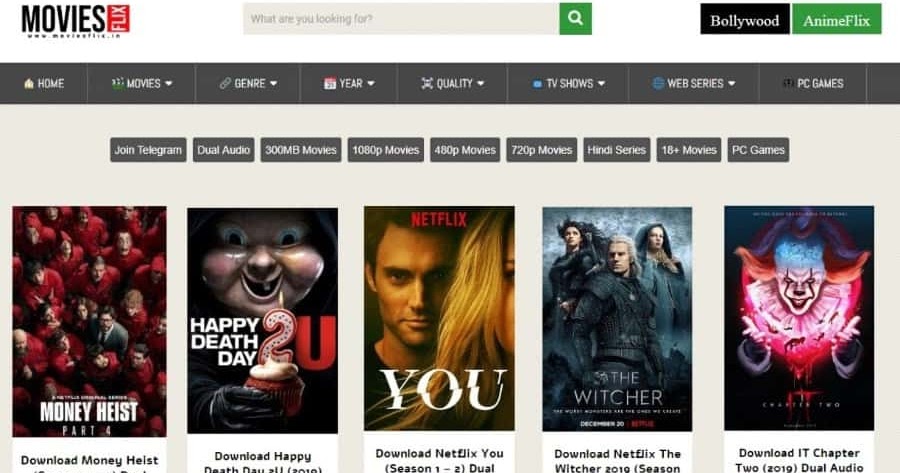
Task: Click 'Download Netflix The Witcher' title link
Action: tap(618, 461)
